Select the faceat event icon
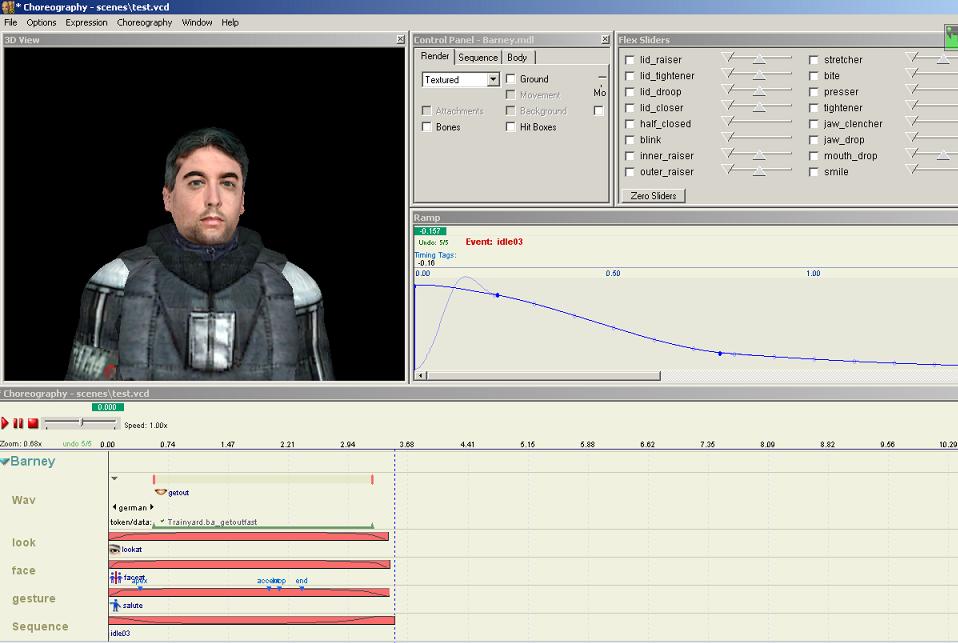 (115, 577)
